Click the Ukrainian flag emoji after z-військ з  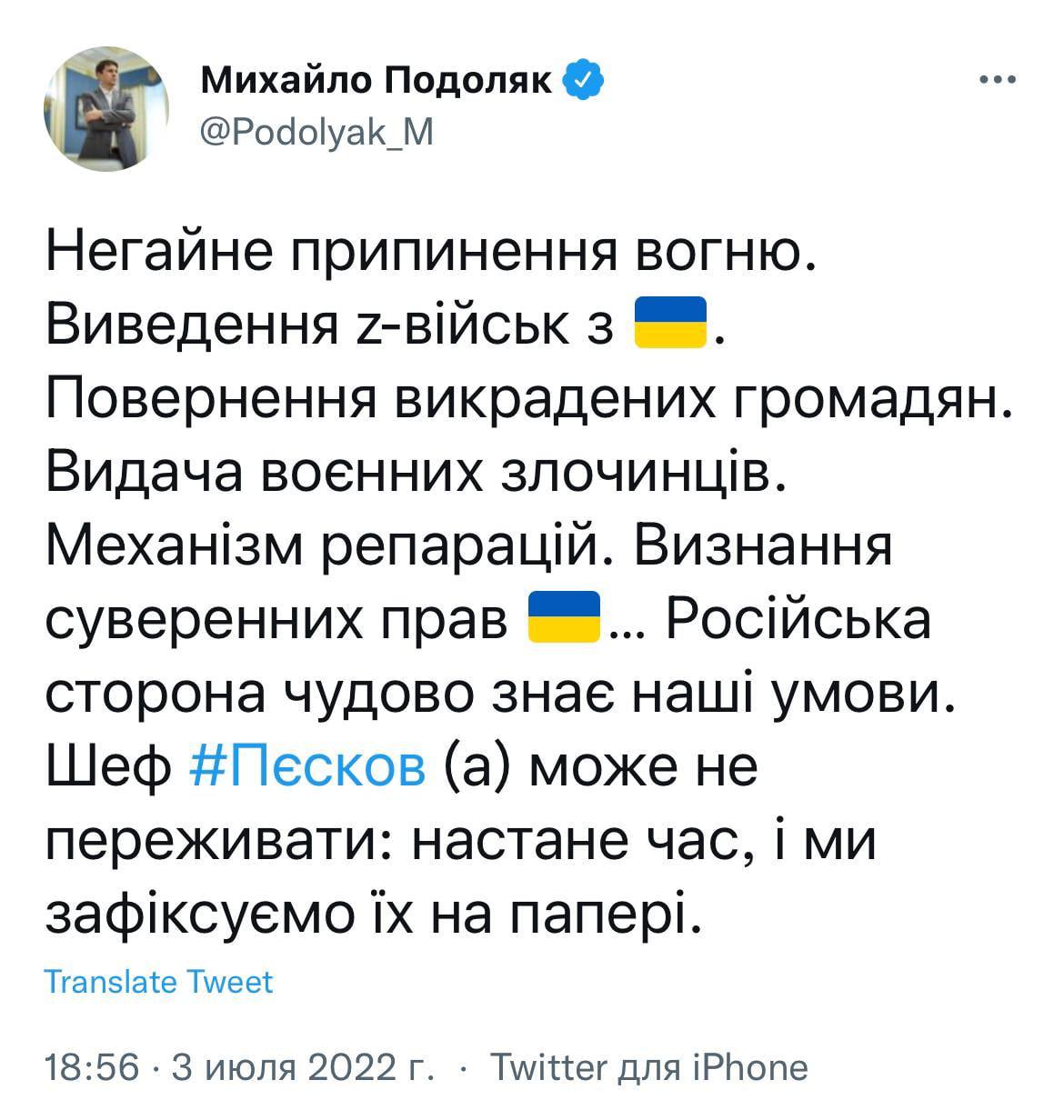tap(669, 322)
